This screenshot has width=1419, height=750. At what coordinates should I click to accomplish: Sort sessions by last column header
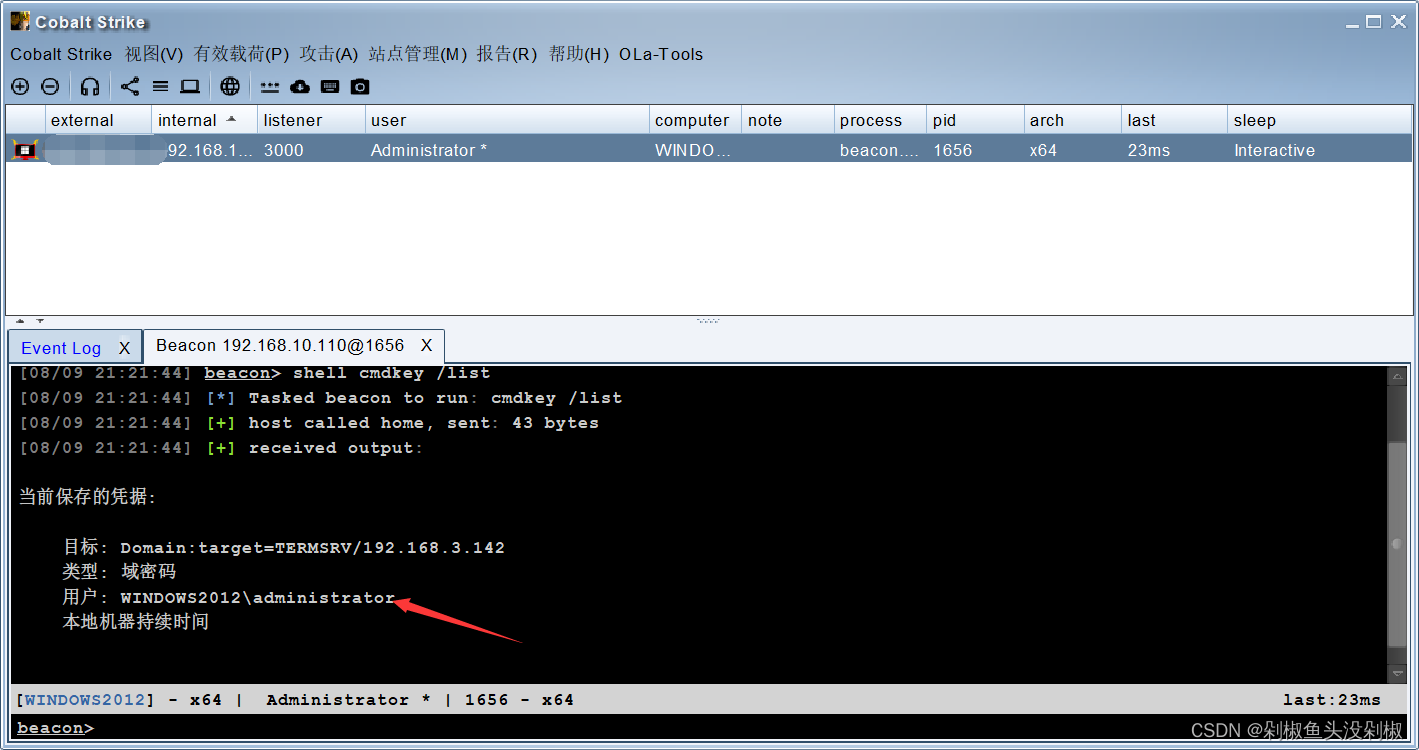point(1174,120)
